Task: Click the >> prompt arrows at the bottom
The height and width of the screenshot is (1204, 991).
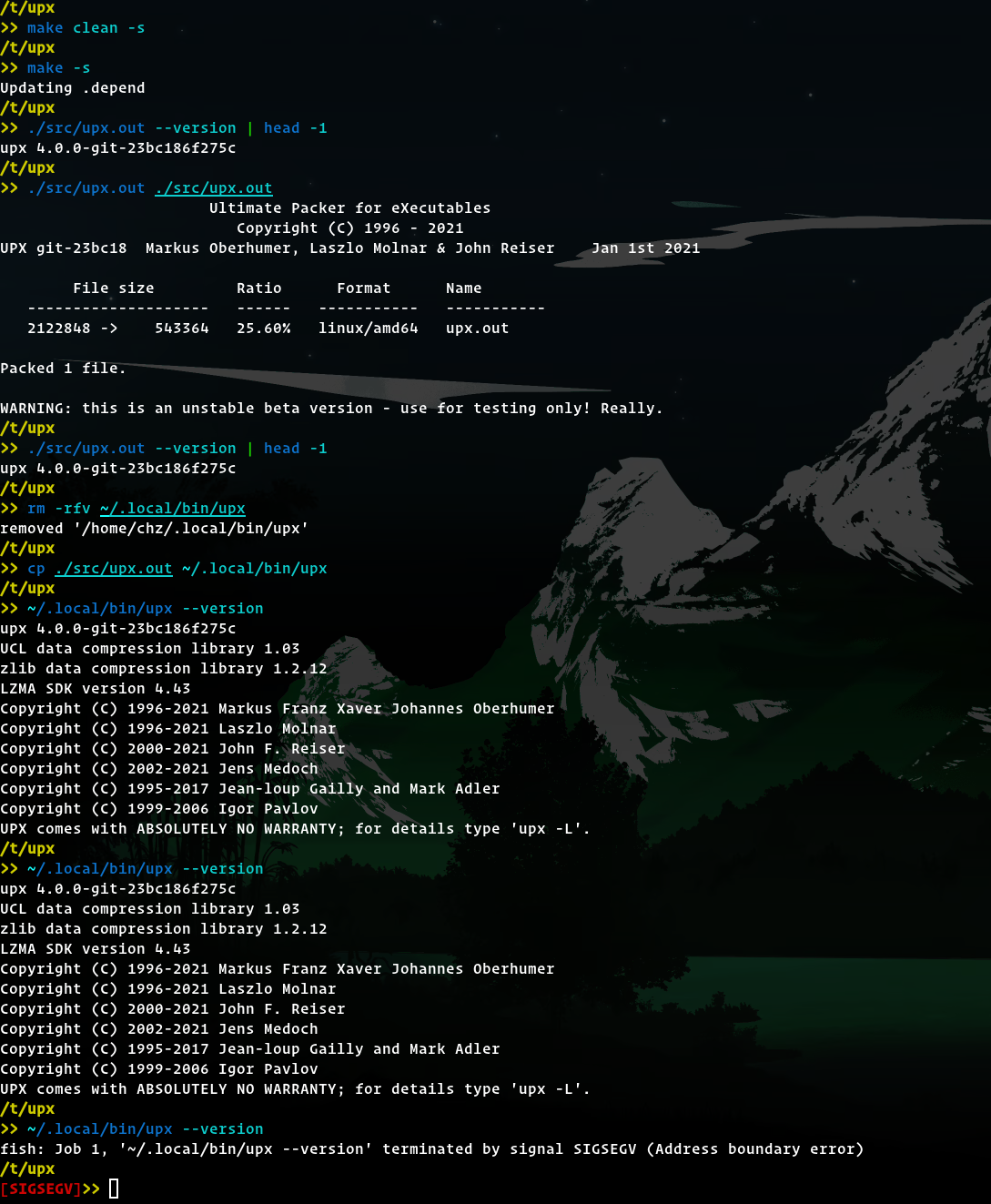Action: click(x=89, y=1188)
